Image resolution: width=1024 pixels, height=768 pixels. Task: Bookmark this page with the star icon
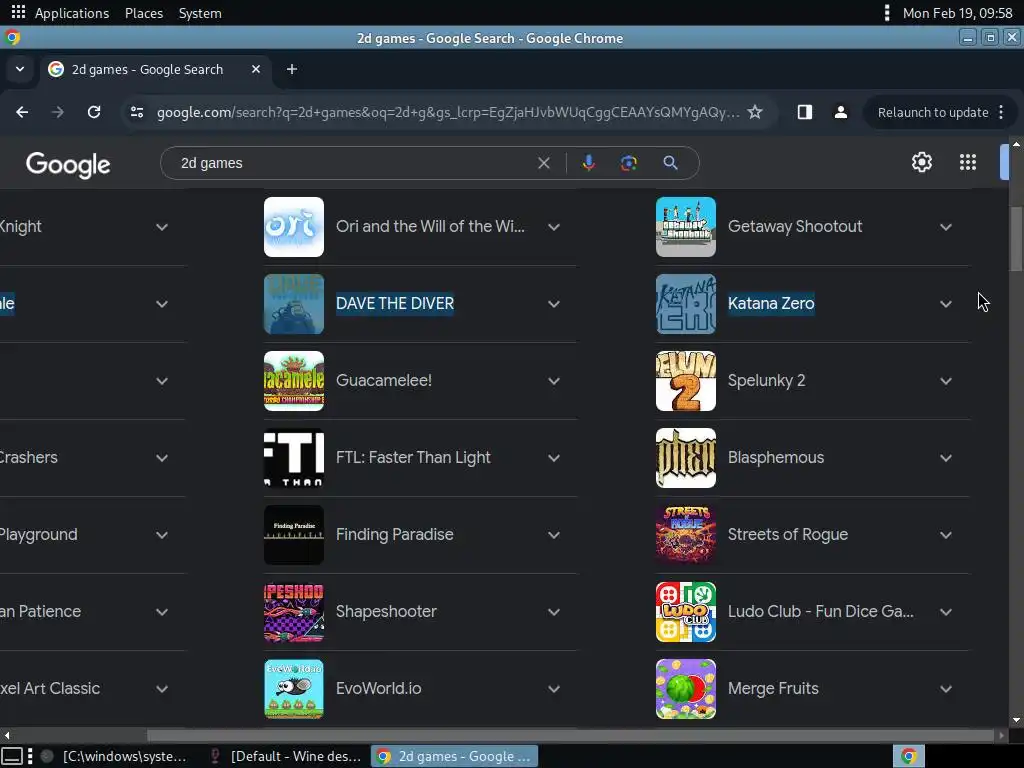point(755,112)
